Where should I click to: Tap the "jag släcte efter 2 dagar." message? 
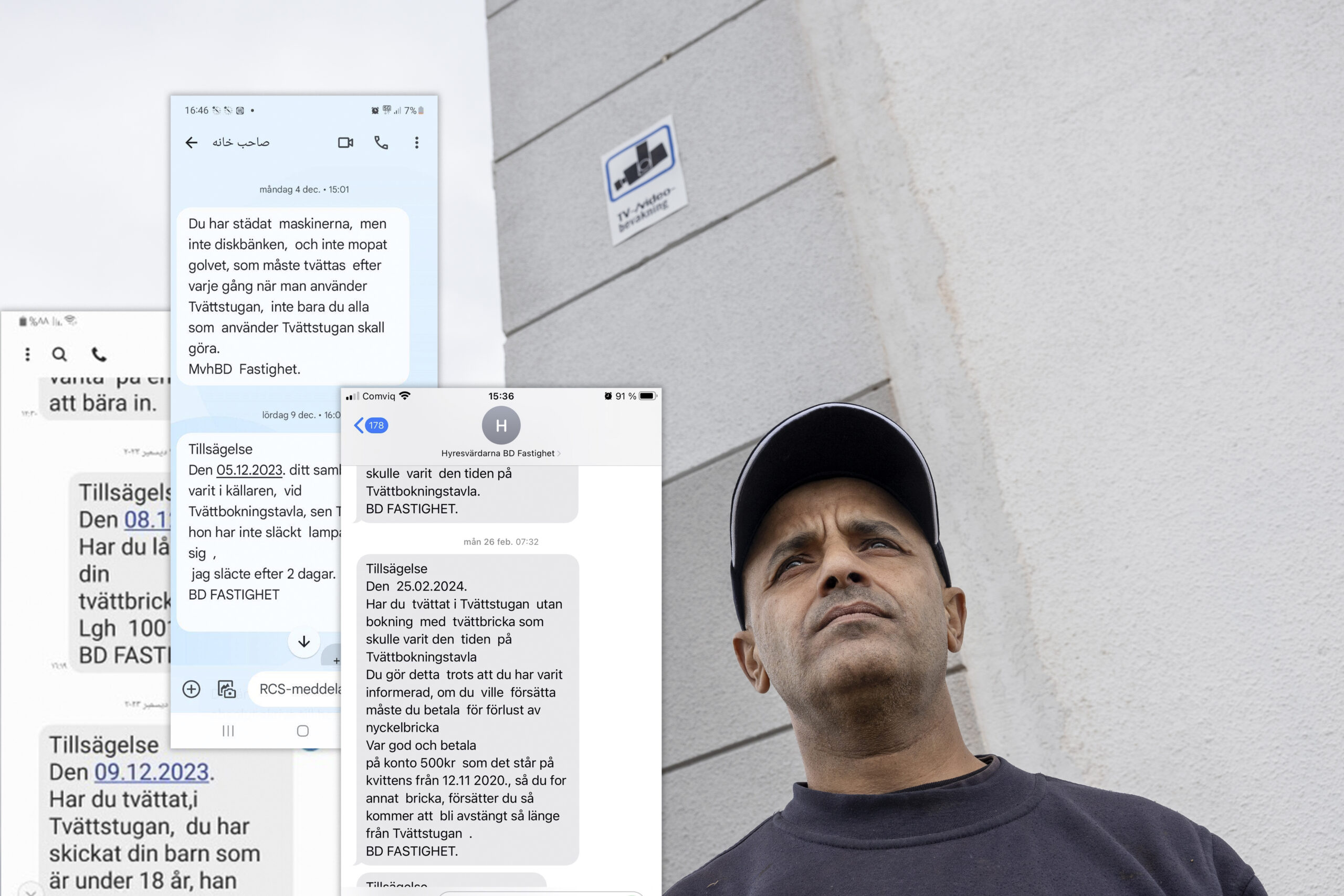264,574
